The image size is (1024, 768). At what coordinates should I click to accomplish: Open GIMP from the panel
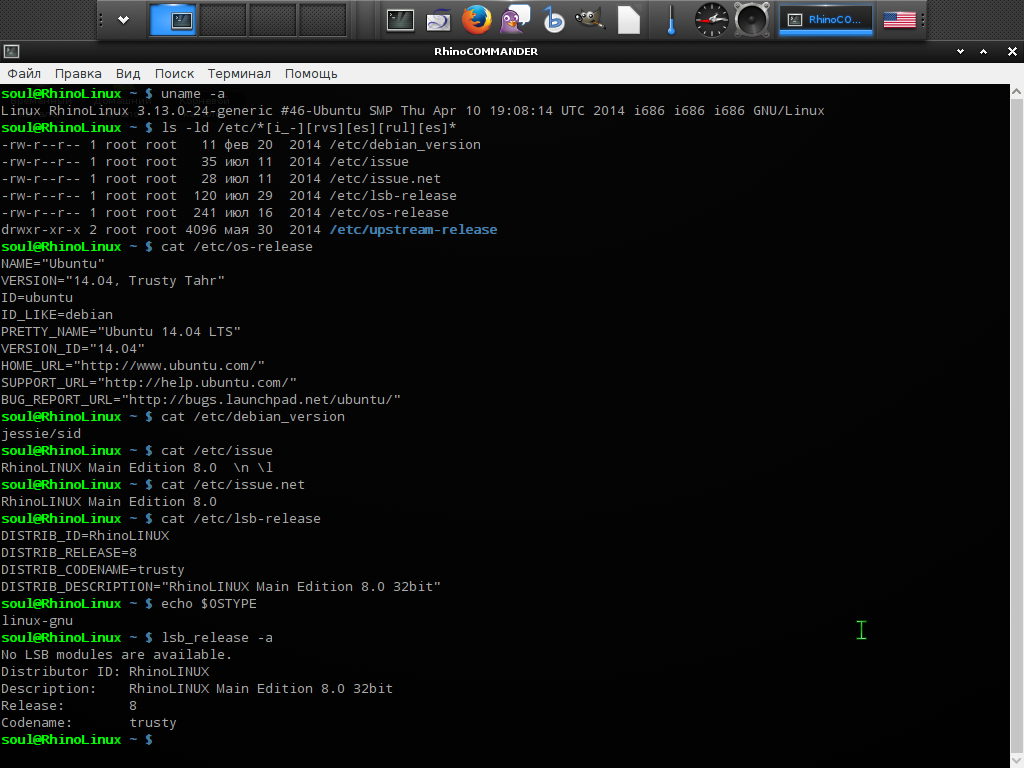(x=590, y=19)
